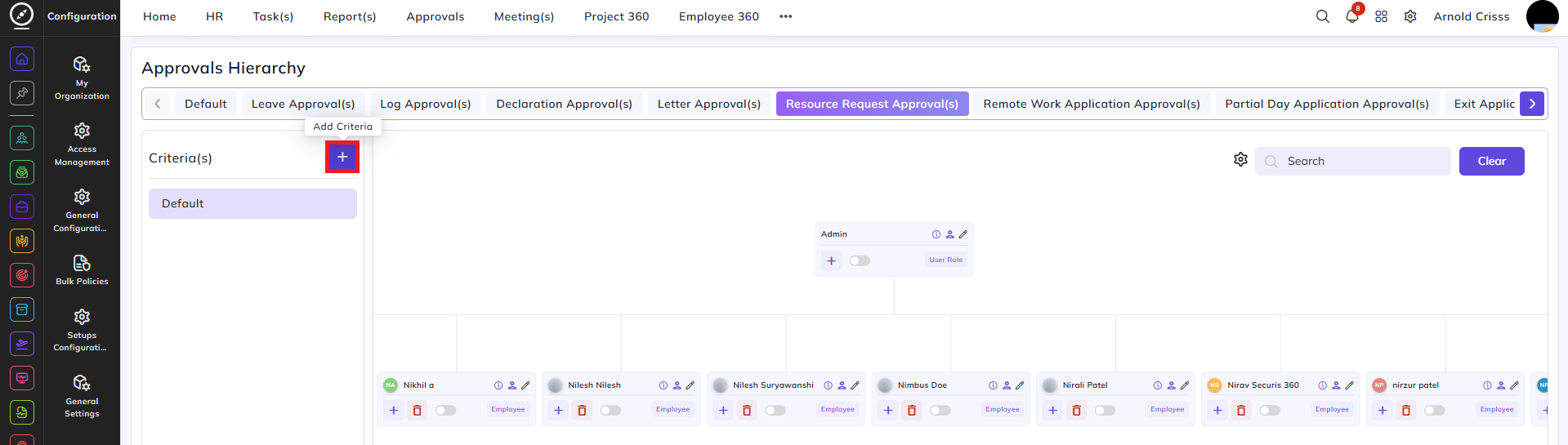The image size is (1568, 445).
Task: Switch to Leave Approval(s) tab
Action: pos(303,104)
